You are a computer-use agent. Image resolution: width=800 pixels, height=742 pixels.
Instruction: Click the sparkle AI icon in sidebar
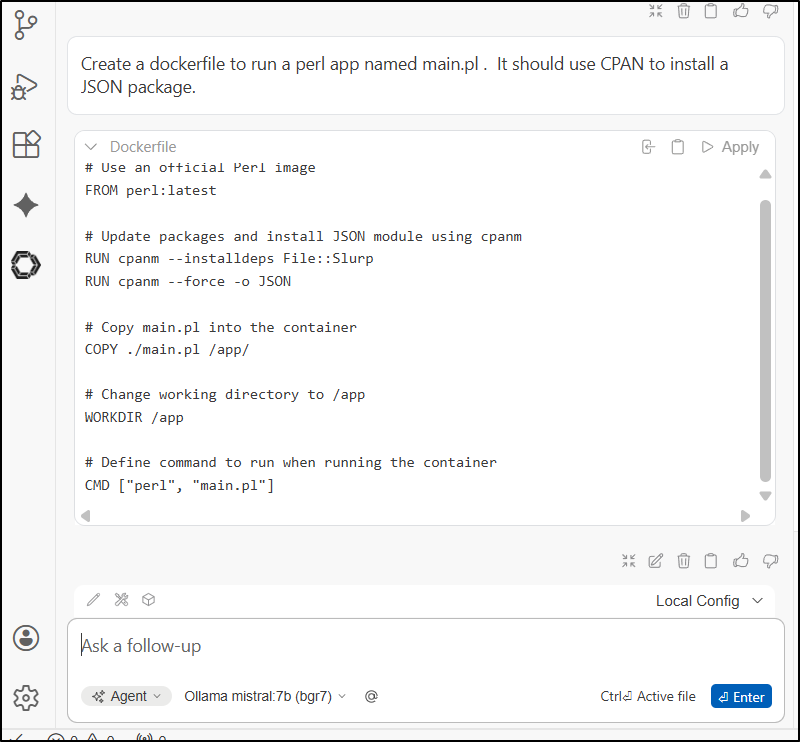(26, 204)
